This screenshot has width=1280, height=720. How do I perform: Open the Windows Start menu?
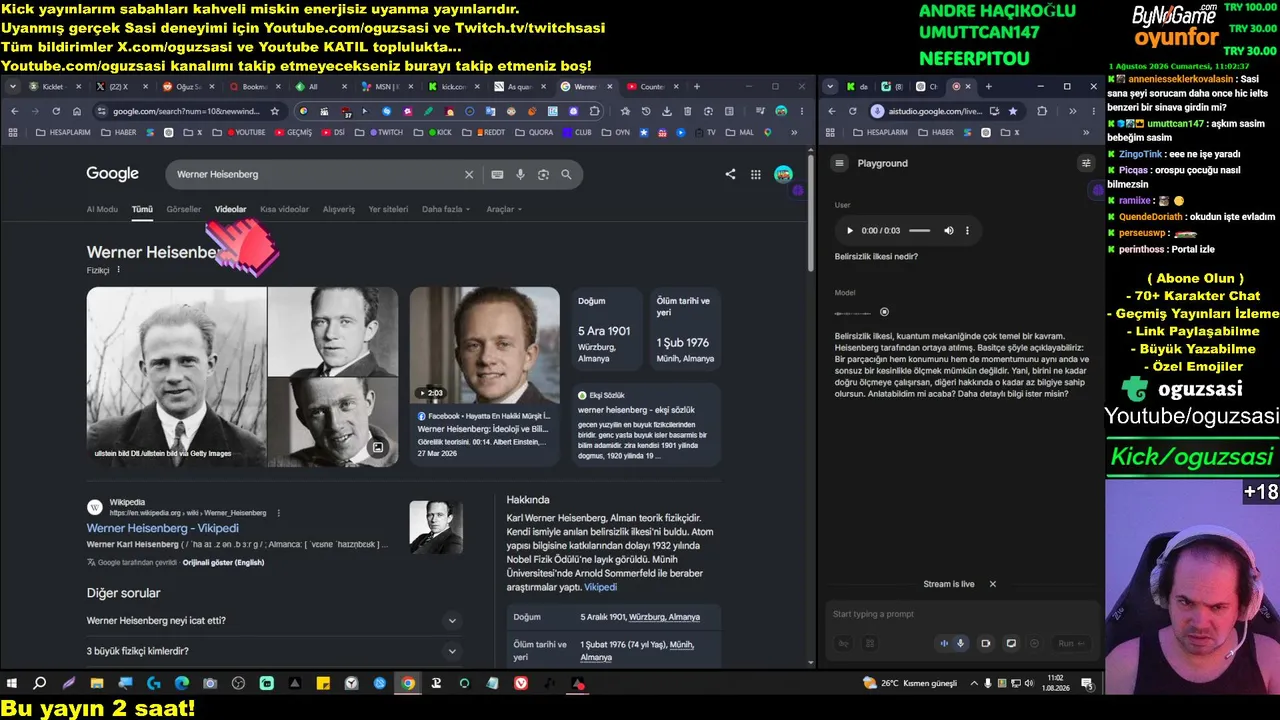point(12,683)
